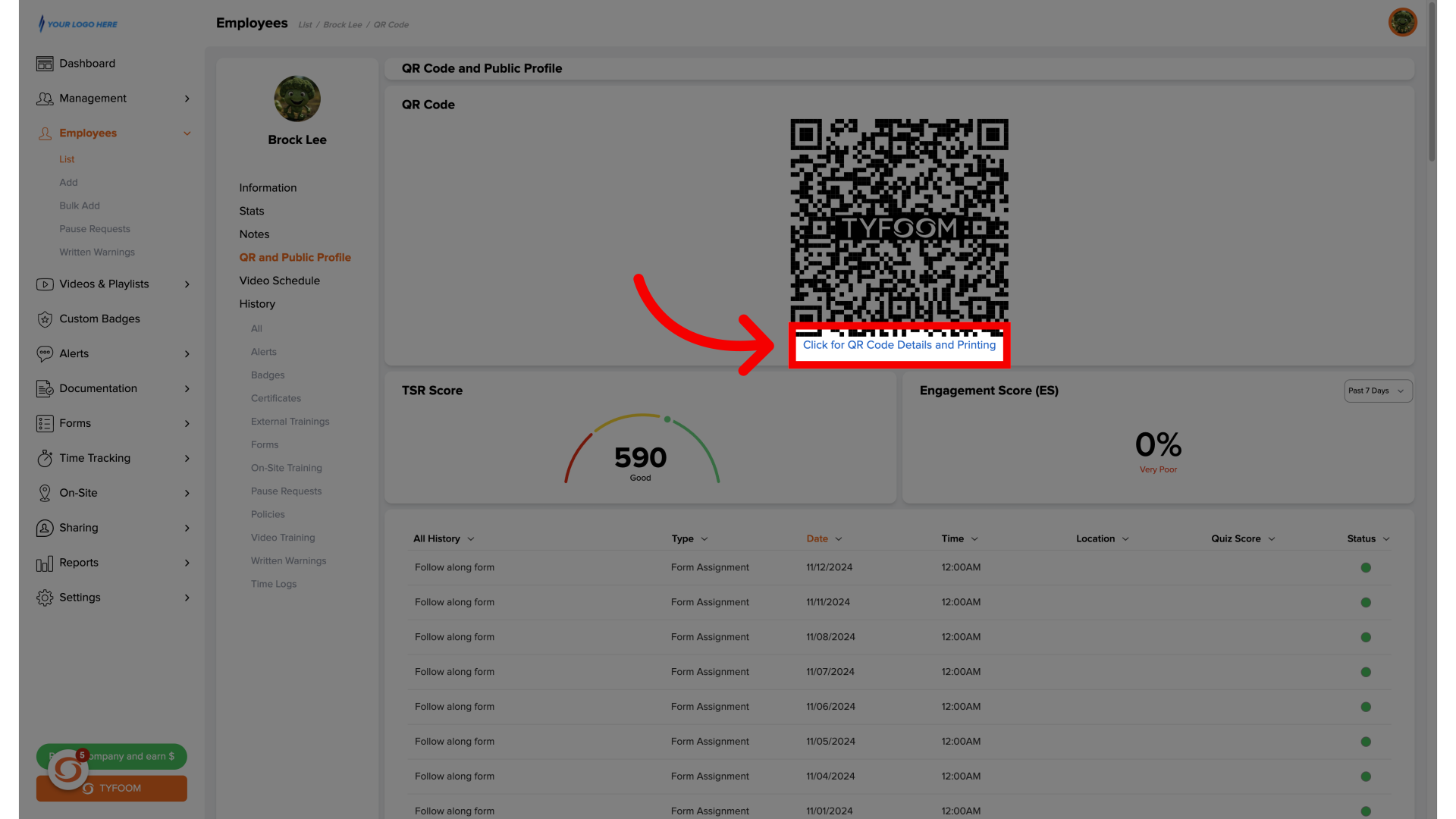Click the Alerts speech bubble icon
The width and height of the screenshot is (1456, 819).
tap(45, 353)
